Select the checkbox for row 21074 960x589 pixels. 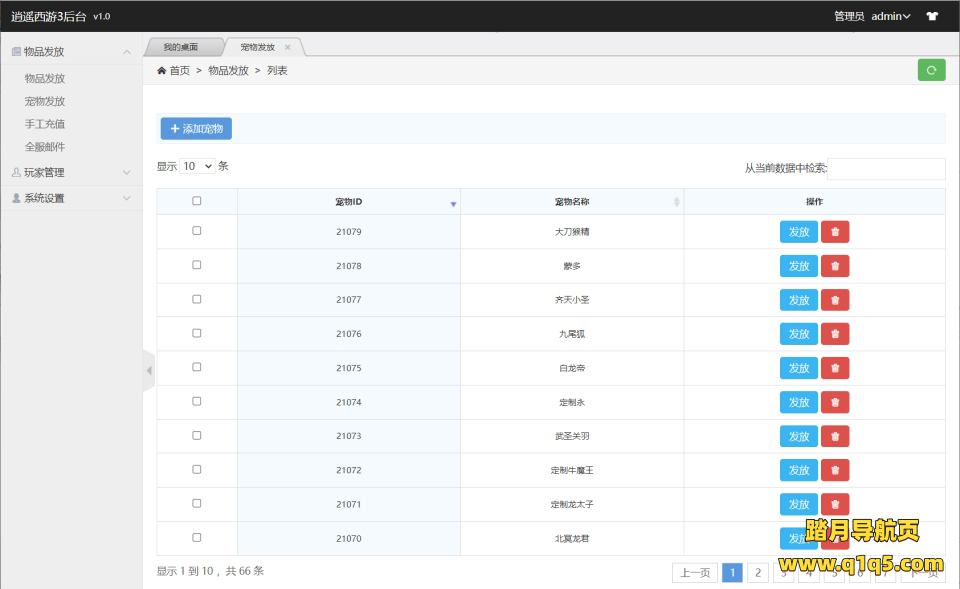pos(197,401)
